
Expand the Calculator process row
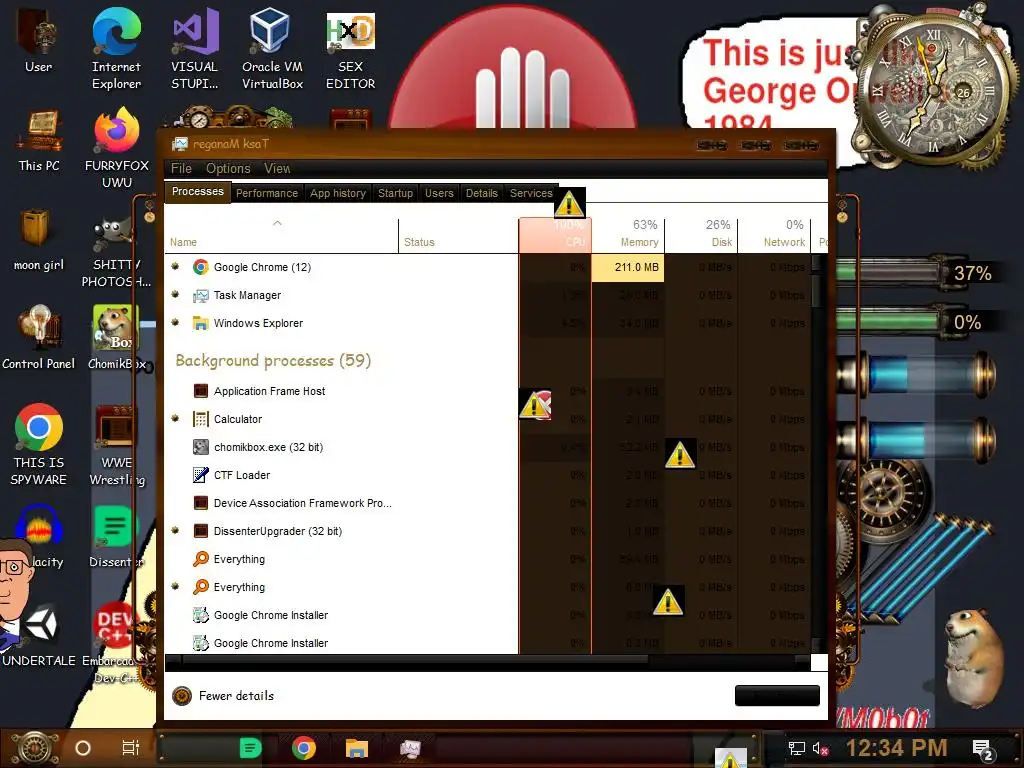coord(175,419)
